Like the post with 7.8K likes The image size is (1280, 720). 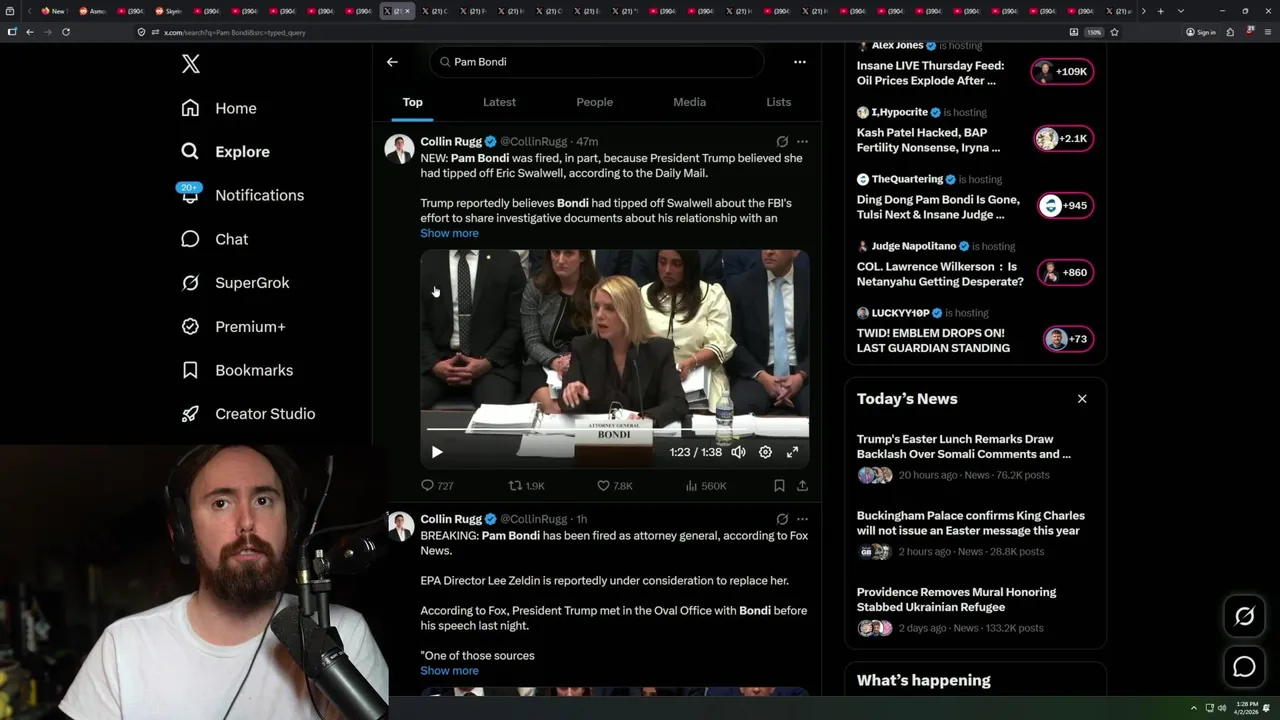tap(615, 486)
